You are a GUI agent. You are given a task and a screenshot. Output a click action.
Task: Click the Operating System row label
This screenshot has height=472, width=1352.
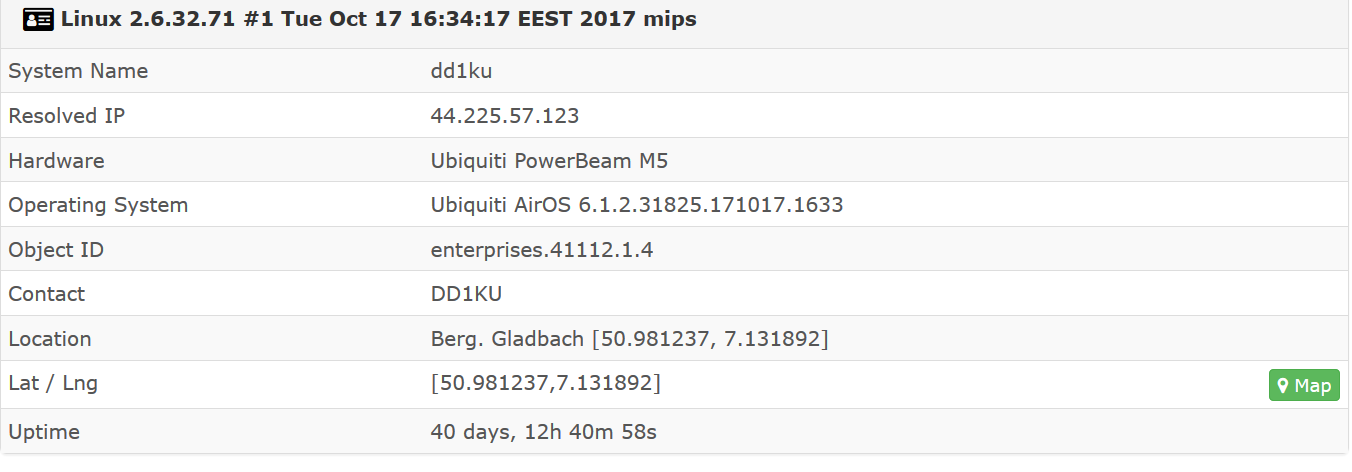click(98, 205)
